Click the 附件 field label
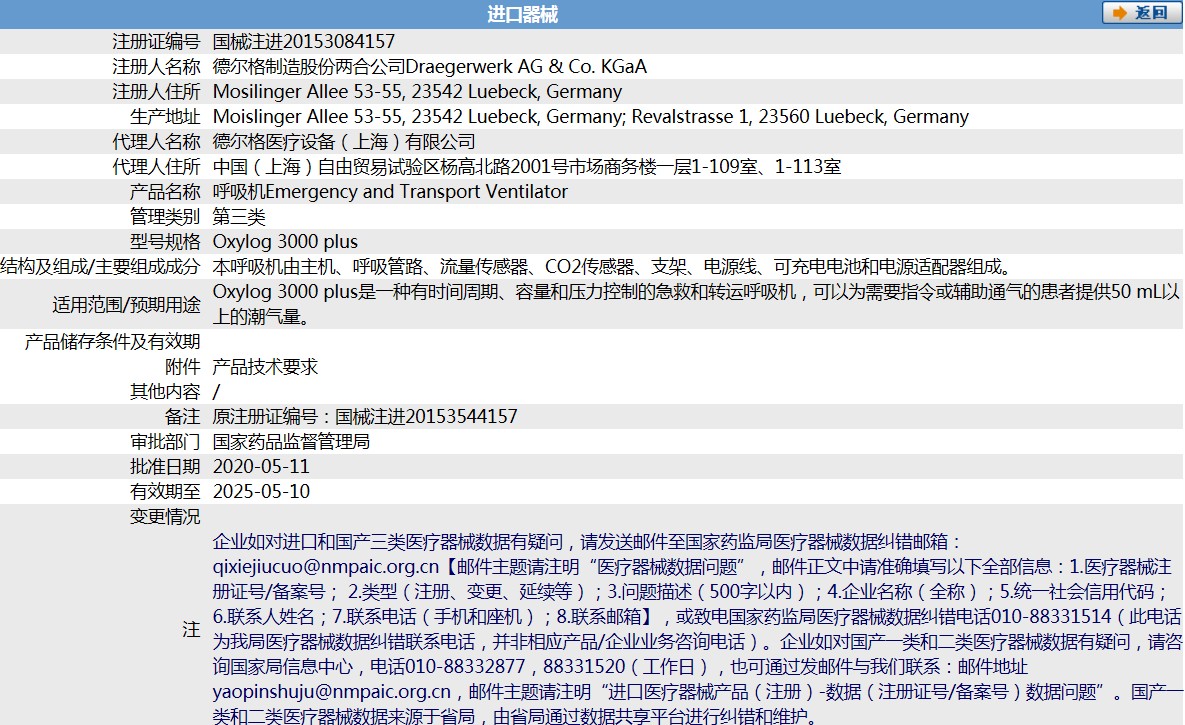1185x725 pixels. pyautogui.click(x=182, y=367)
